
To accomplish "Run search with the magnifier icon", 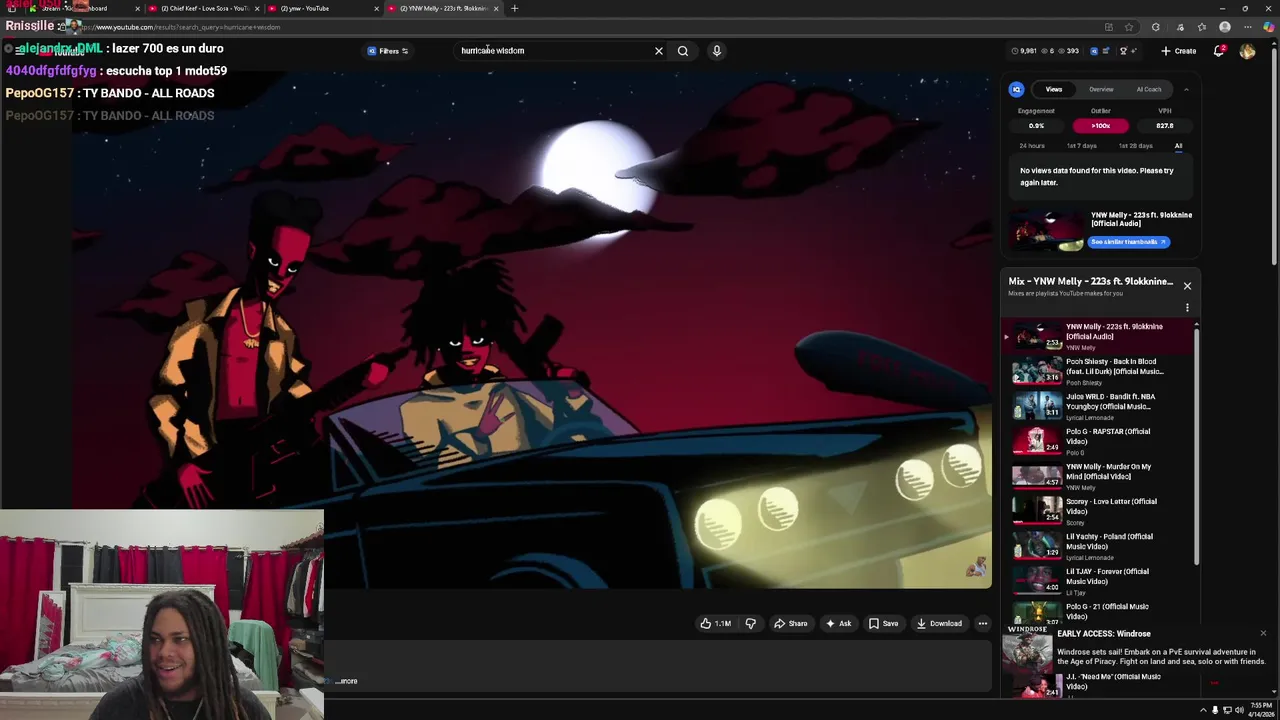I will [683, 50].
